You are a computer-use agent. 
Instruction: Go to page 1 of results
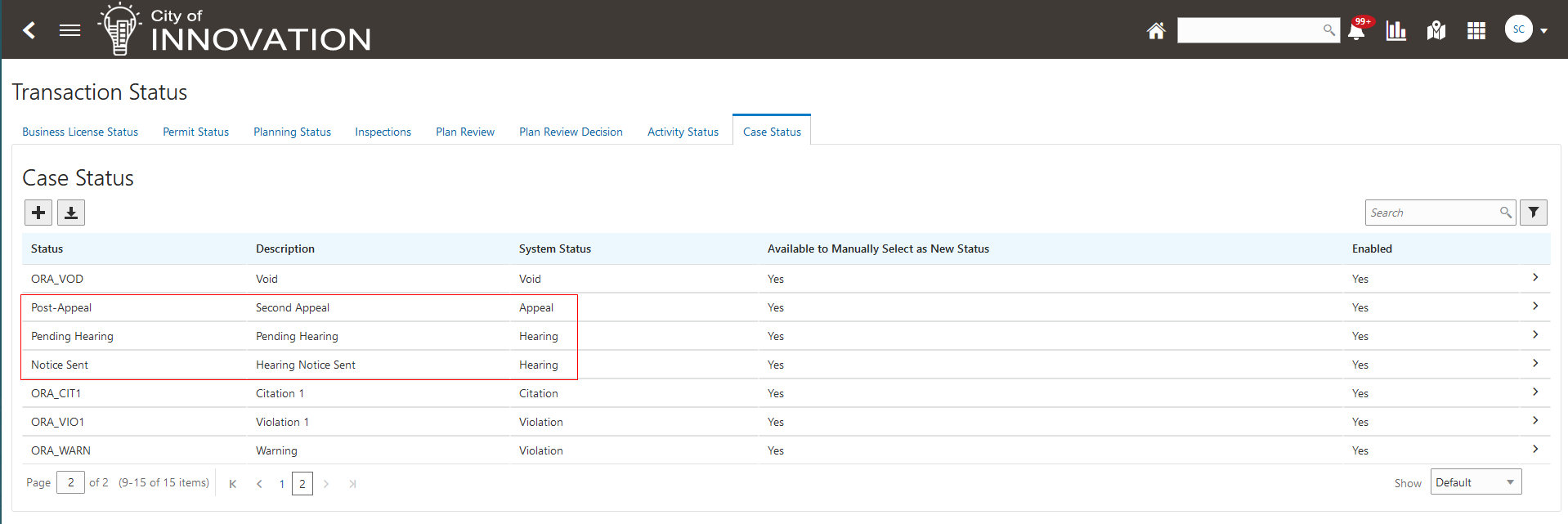pyautogui.click(x=282, y=484)
